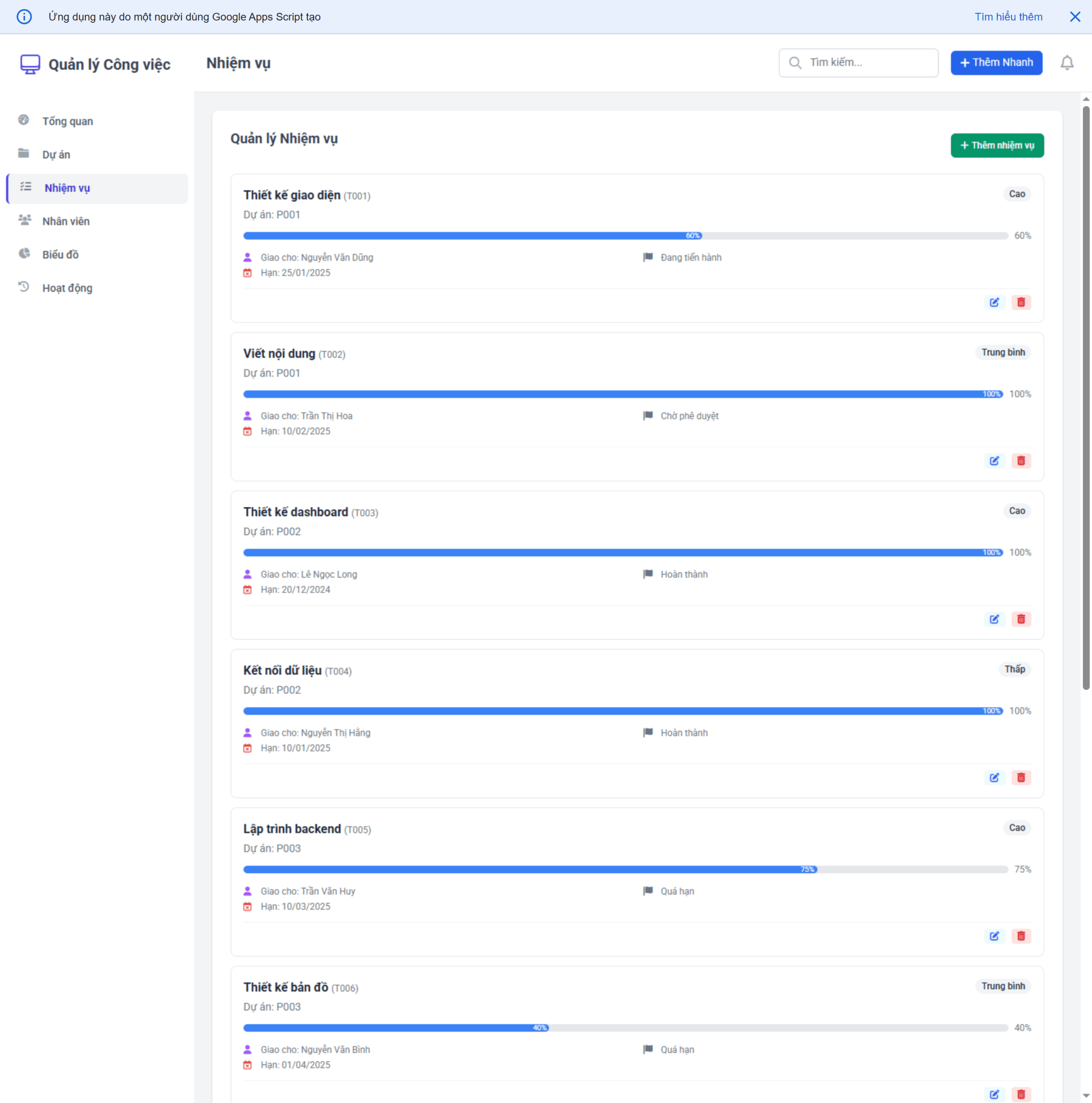Edit the Thiết kế dashboard task

pos(995,619)
